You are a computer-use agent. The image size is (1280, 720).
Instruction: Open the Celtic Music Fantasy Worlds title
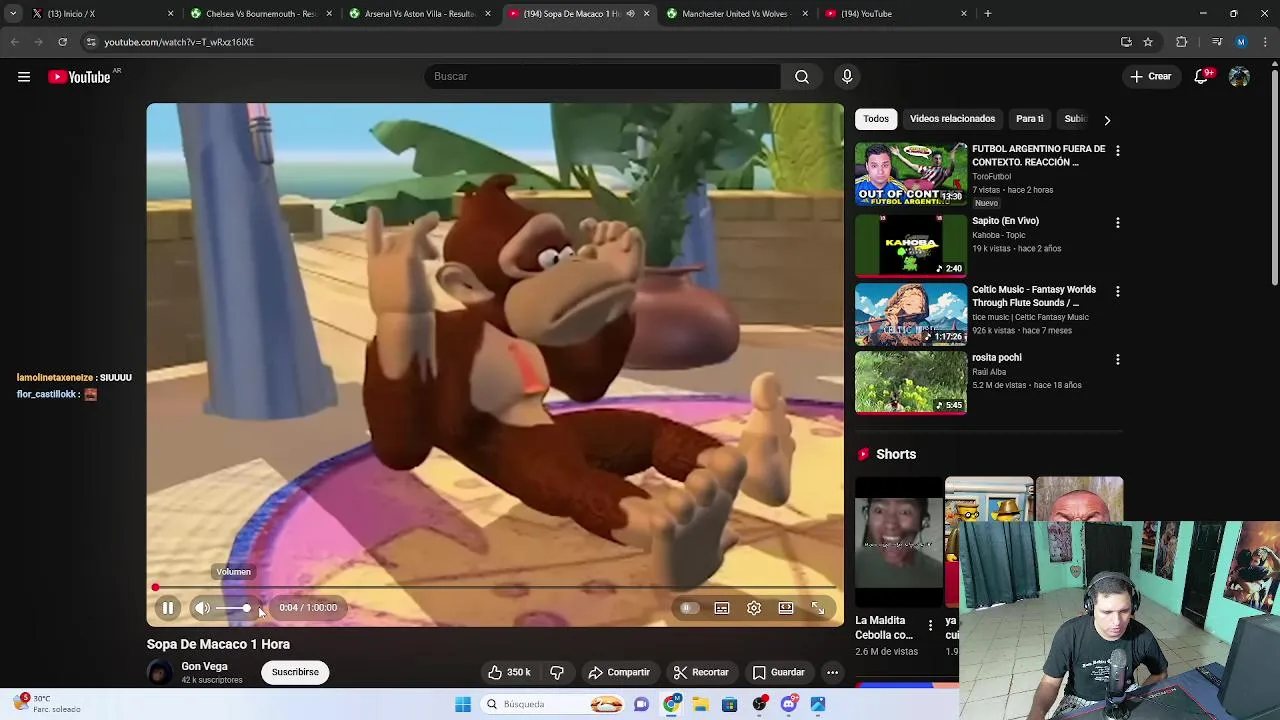point(1034,296)
